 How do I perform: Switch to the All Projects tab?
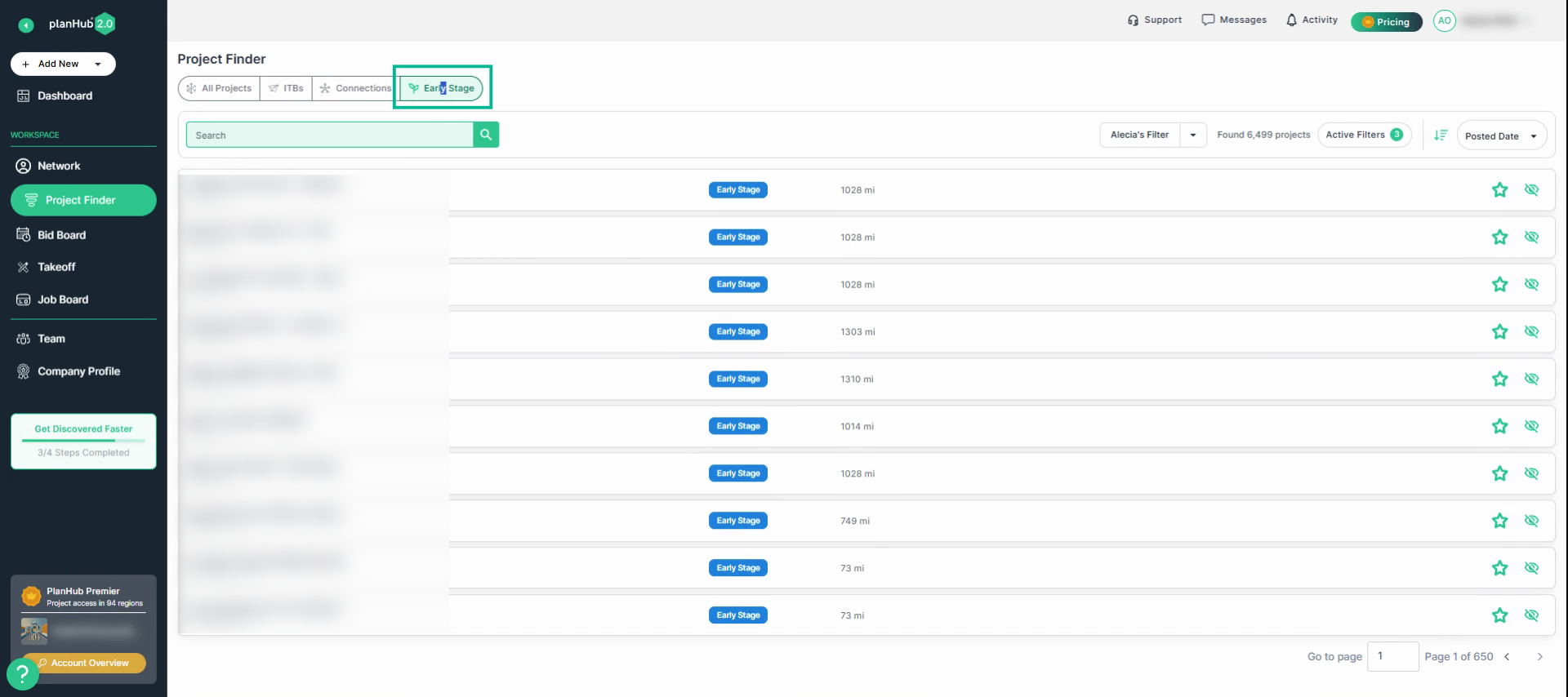coord(219,88)
